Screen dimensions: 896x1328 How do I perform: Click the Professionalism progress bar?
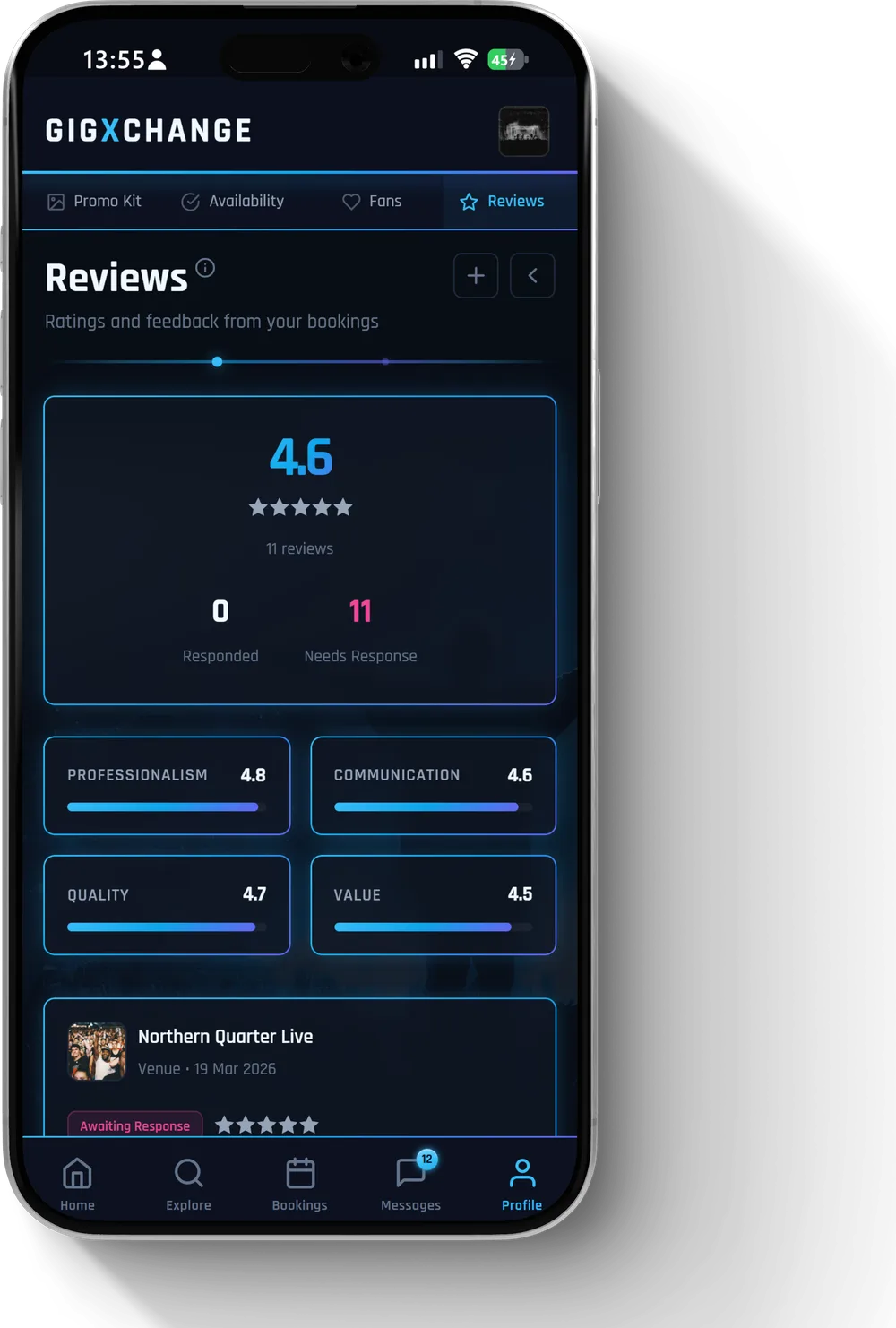167,807
